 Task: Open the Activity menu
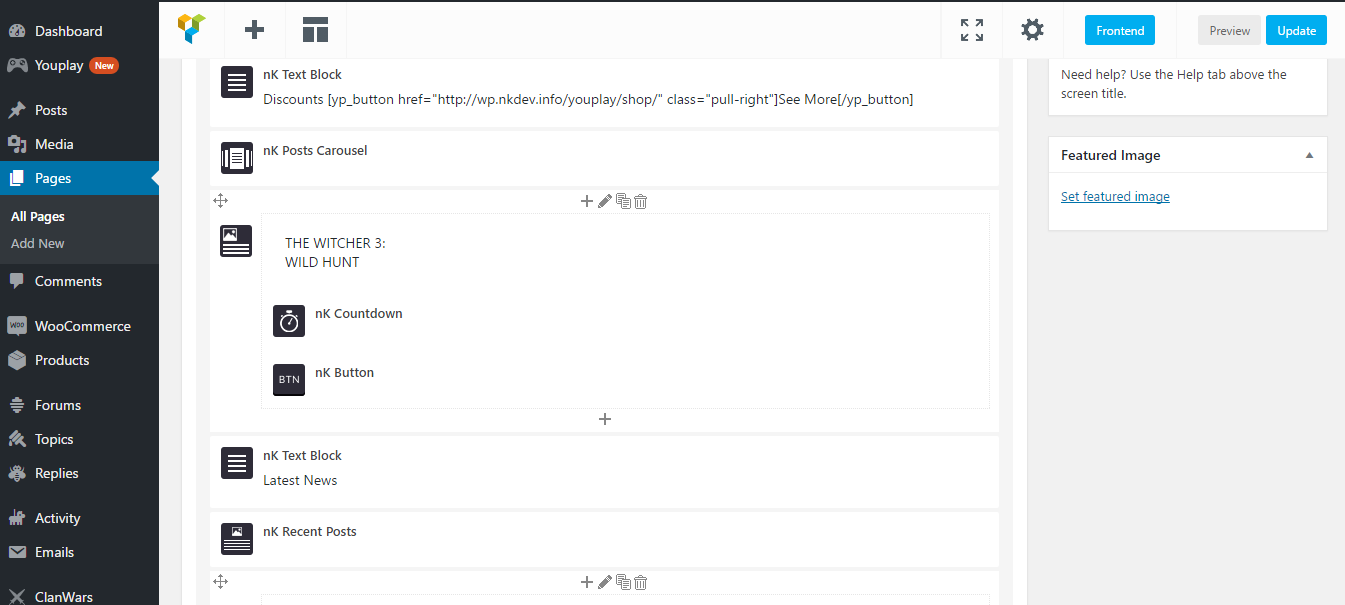[x=79, y=518]
